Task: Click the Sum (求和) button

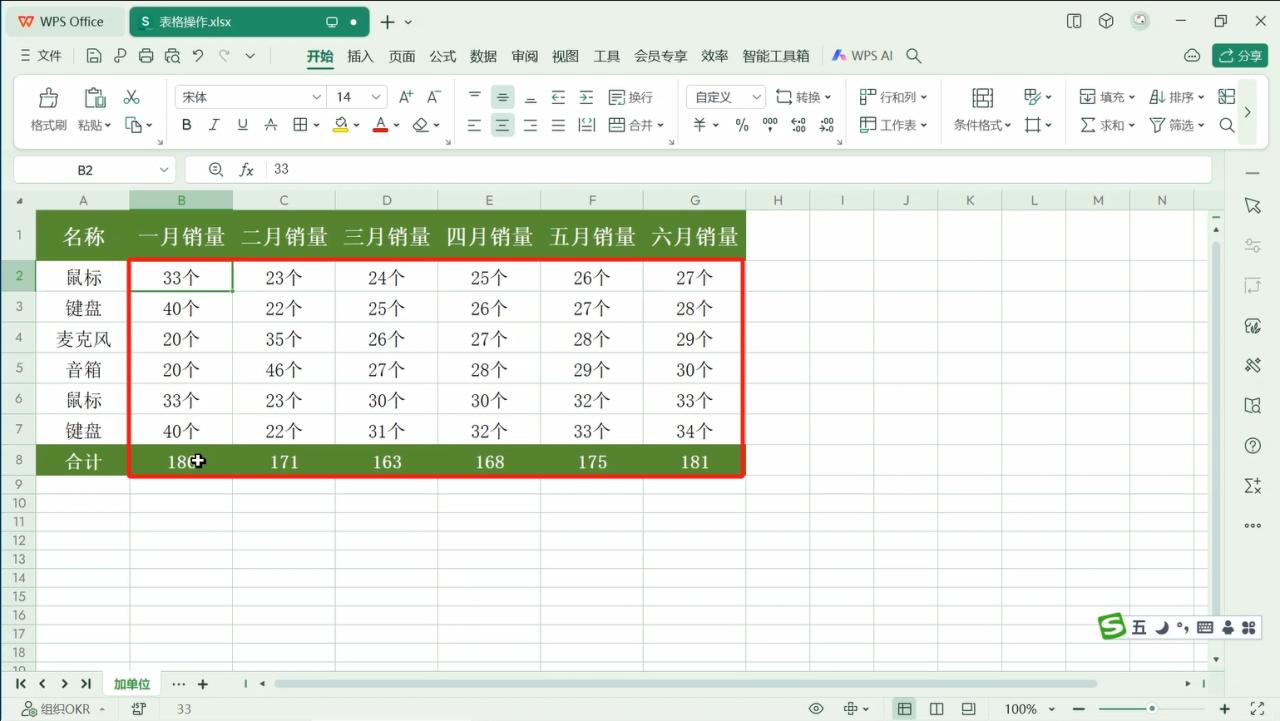Action: 1107,125
